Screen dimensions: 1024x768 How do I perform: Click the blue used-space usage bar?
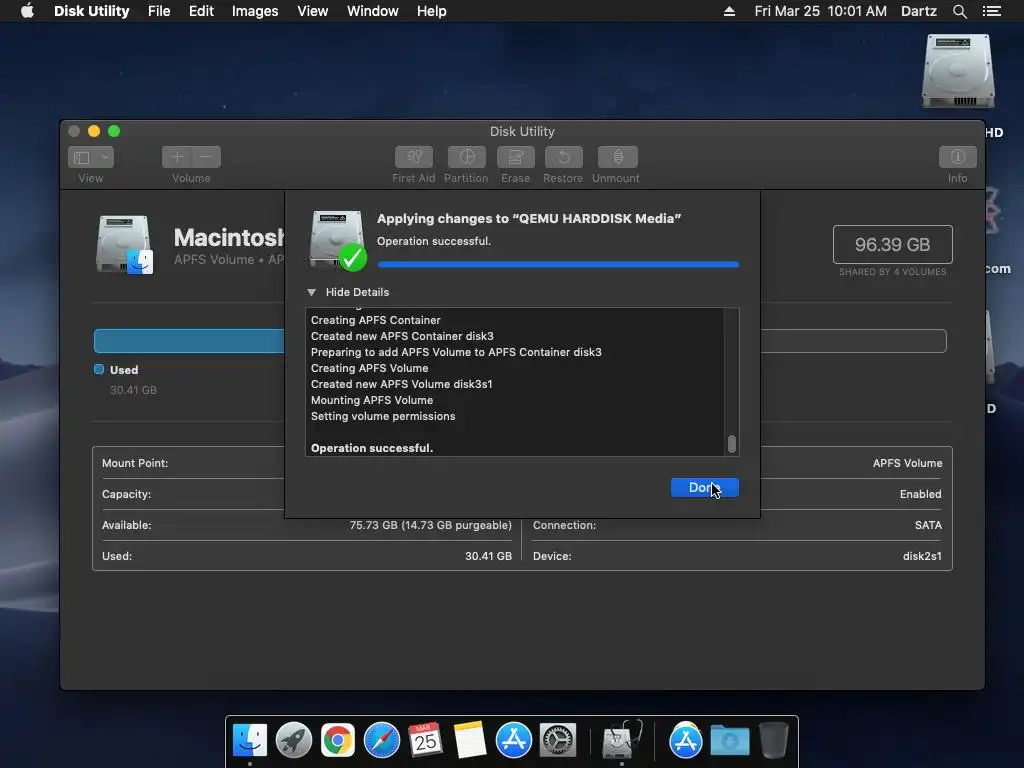tap(189, 341)
